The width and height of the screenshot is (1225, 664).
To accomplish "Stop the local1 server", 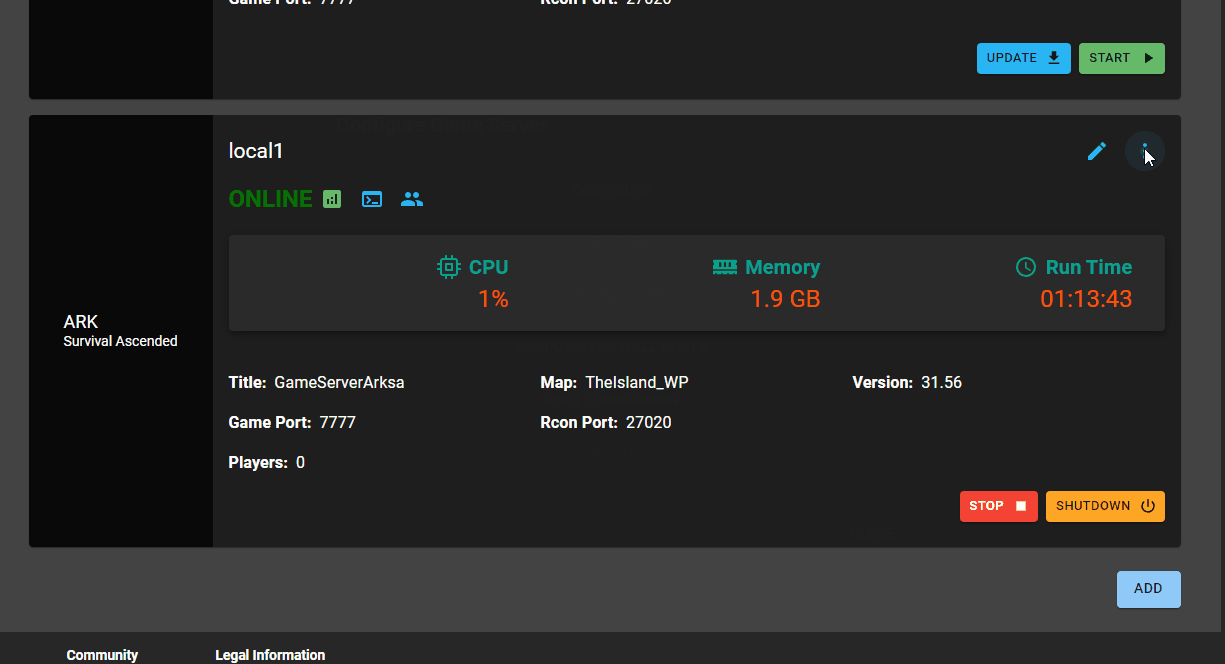I will coord(999,506).
